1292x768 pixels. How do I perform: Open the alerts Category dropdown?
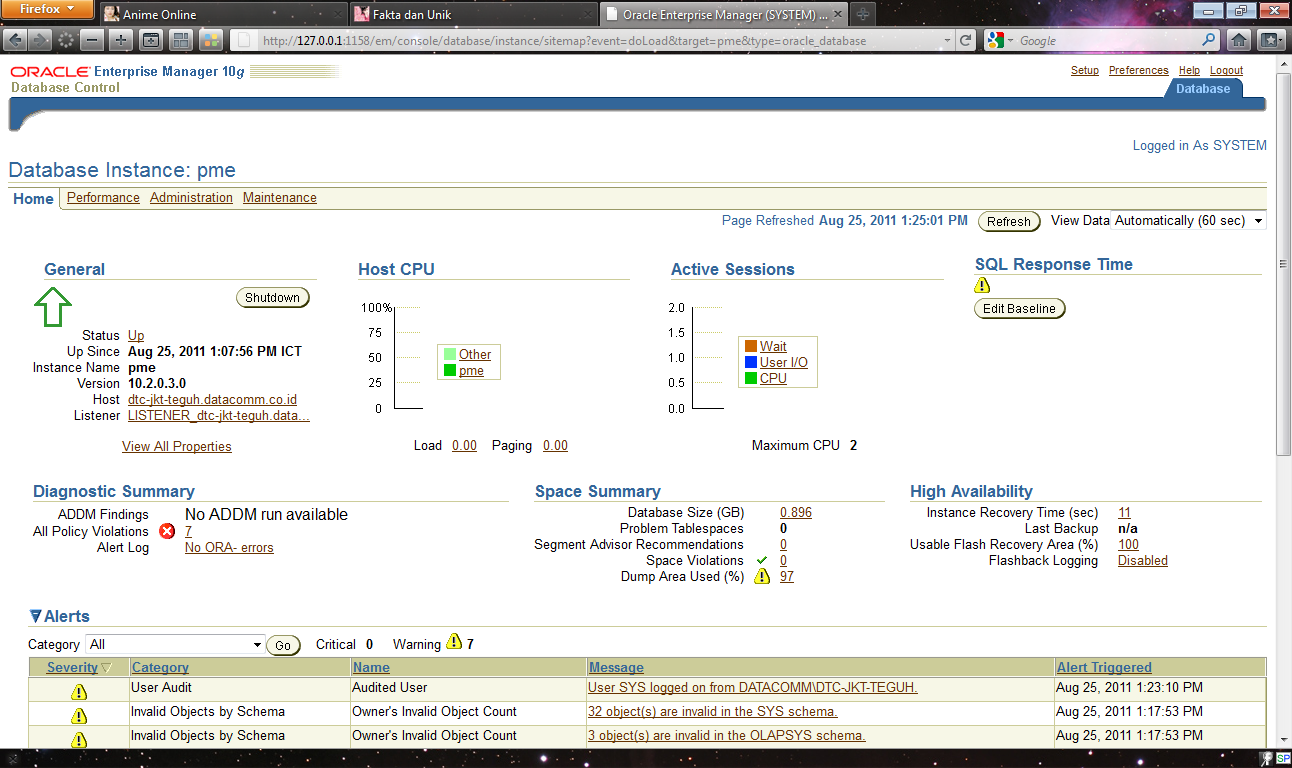[175, 645]
